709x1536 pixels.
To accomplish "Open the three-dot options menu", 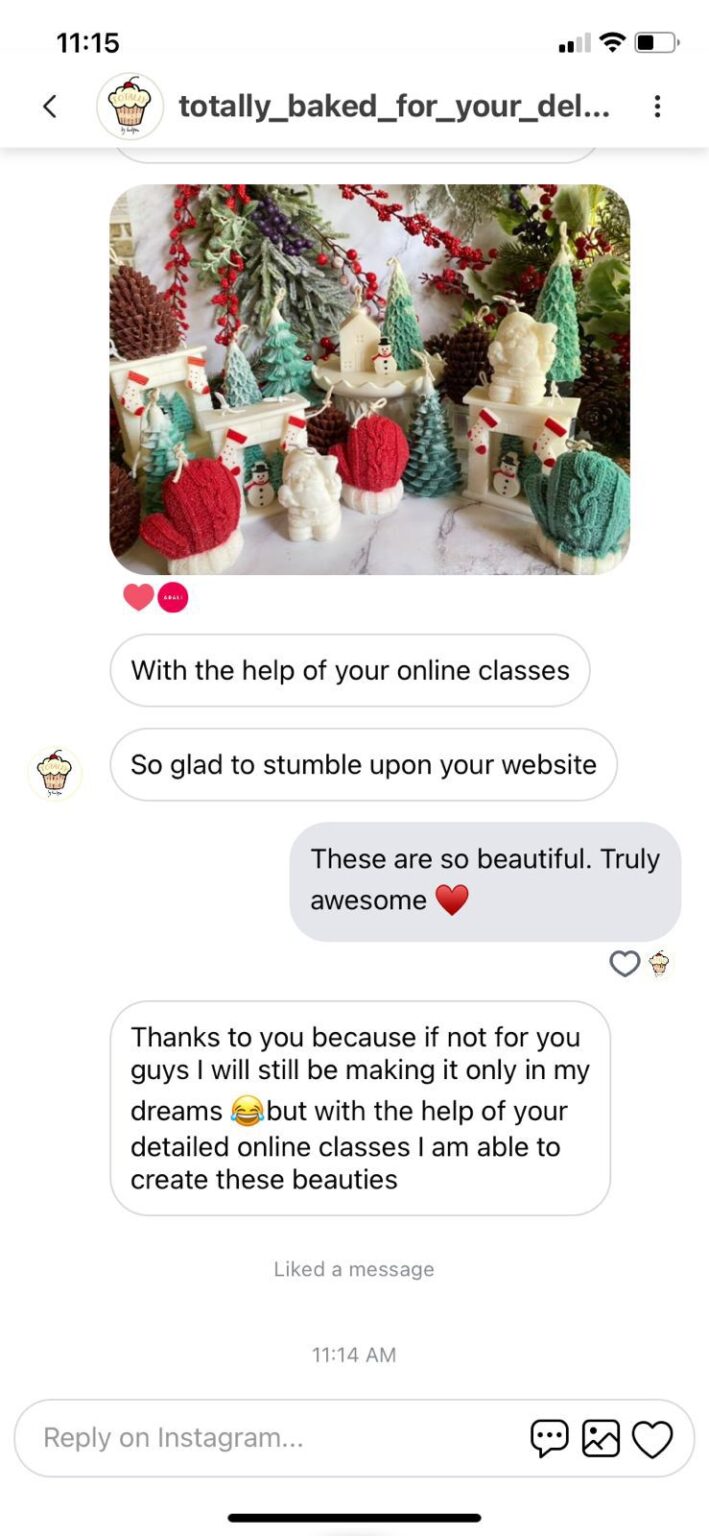I will pyautogui.click(x=657, y=106).
